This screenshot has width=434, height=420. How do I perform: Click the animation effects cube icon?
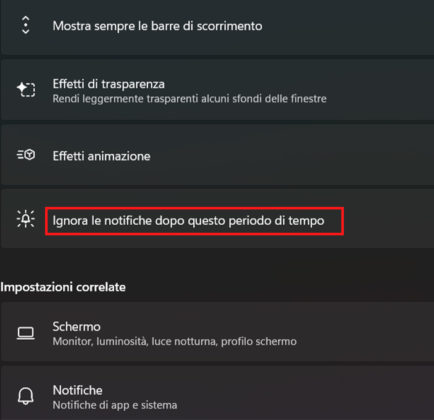click(x=26, y=155)
